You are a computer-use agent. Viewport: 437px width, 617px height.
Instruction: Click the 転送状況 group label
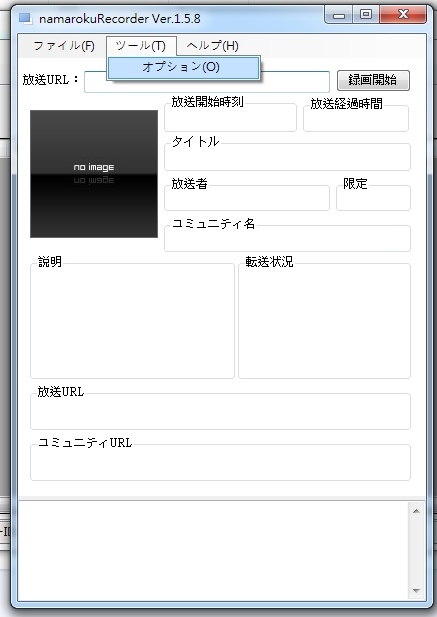(269, 262)
